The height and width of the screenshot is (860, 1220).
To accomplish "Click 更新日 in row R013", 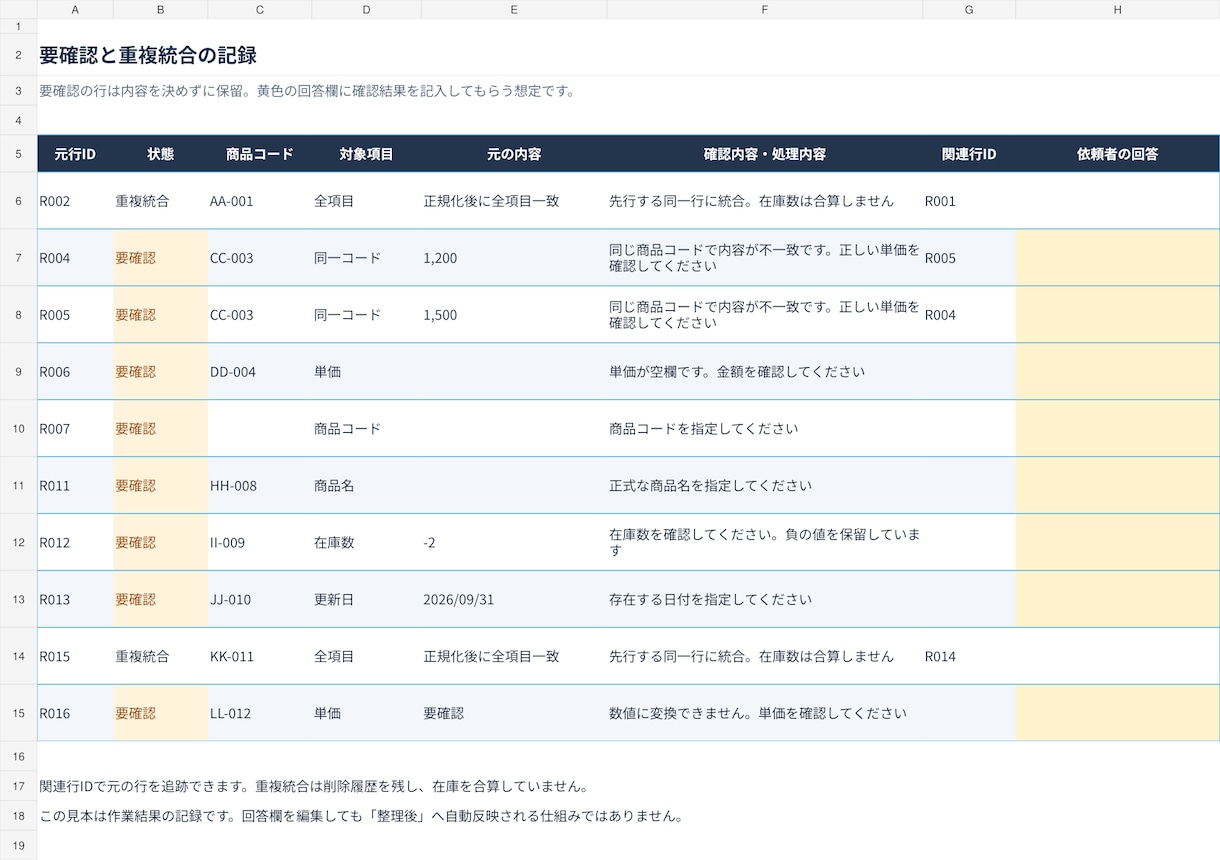I will 366,600.
